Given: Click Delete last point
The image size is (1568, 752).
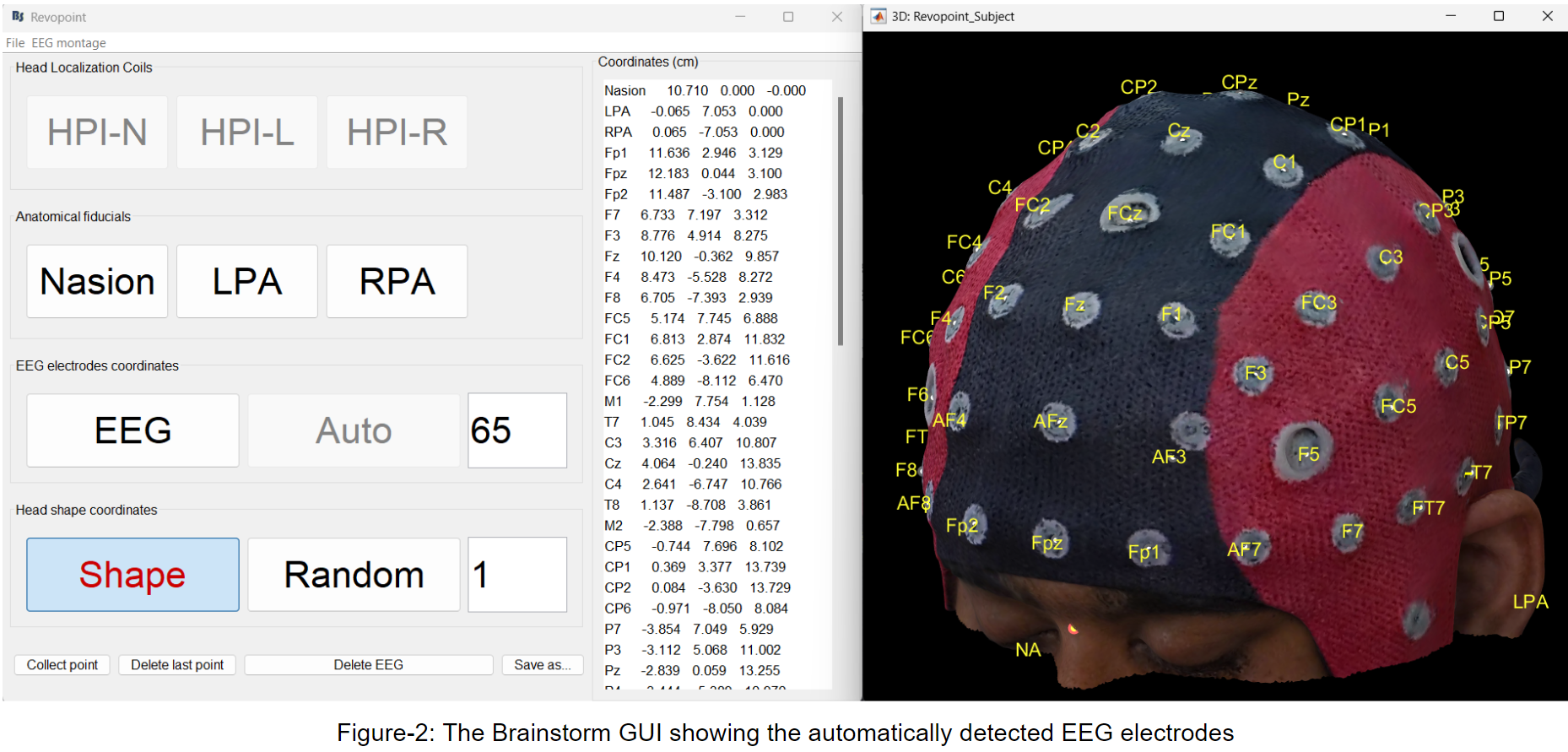Looking at the screenshot, I should point(177,665).
